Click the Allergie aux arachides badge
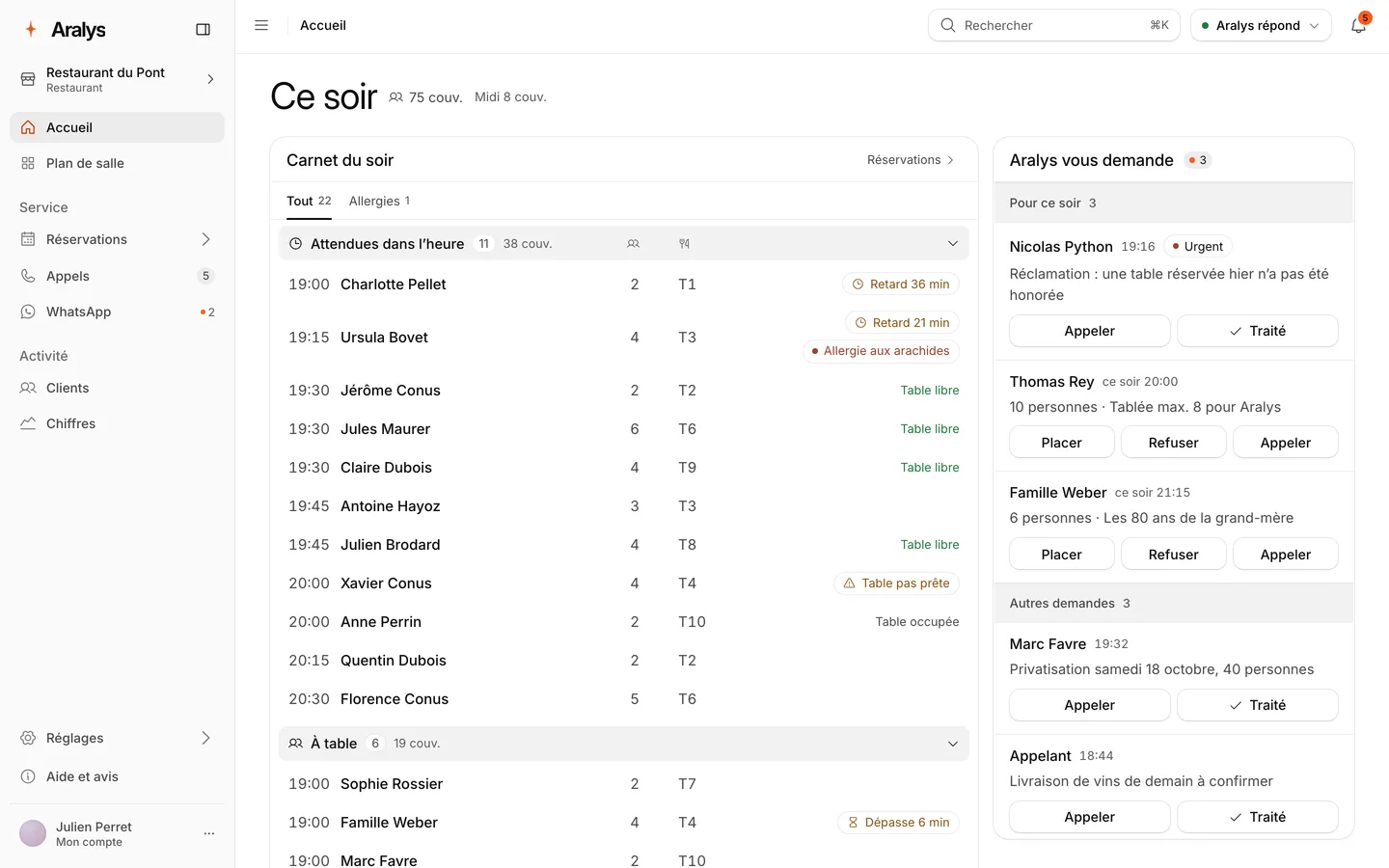This screenshot has height=868, width=1389. click(x=881, y=351)
